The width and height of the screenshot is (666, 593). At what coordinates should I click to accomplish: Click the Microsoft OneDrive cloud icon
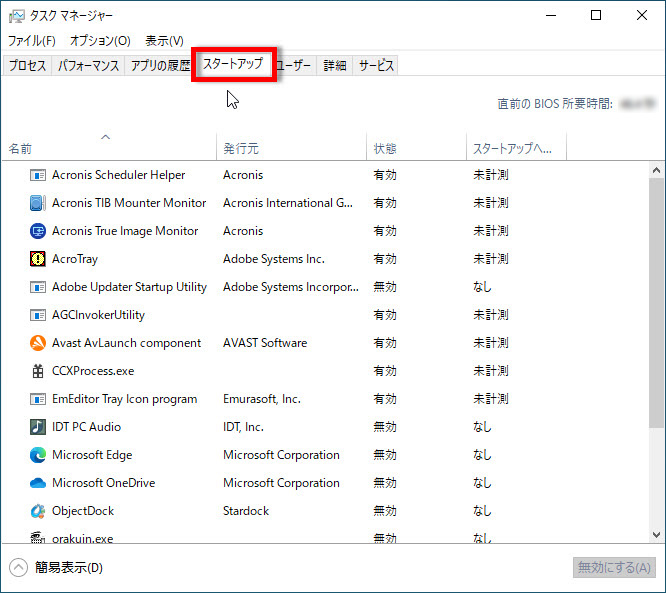[x=38, y=483]
